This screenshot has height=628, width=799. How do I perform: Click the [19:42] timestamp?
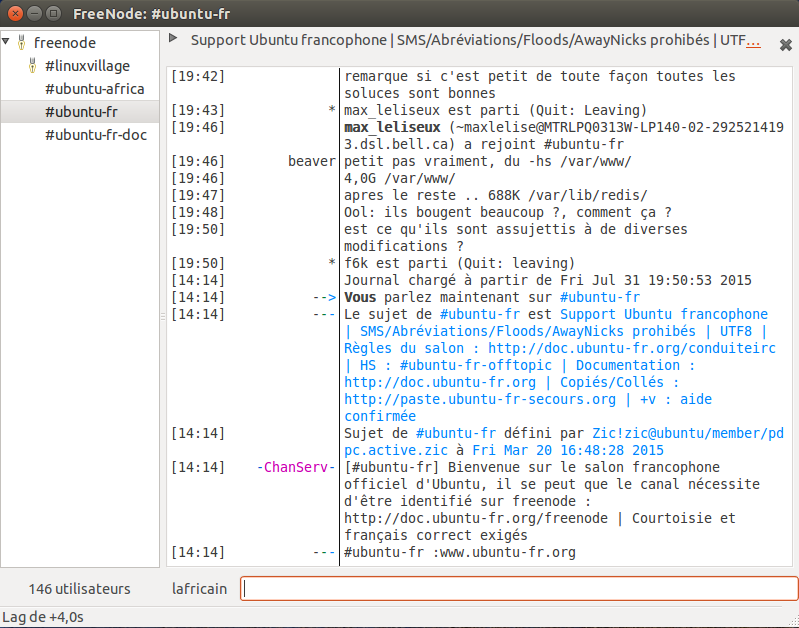pyautogui.click(x=198, y=76)
